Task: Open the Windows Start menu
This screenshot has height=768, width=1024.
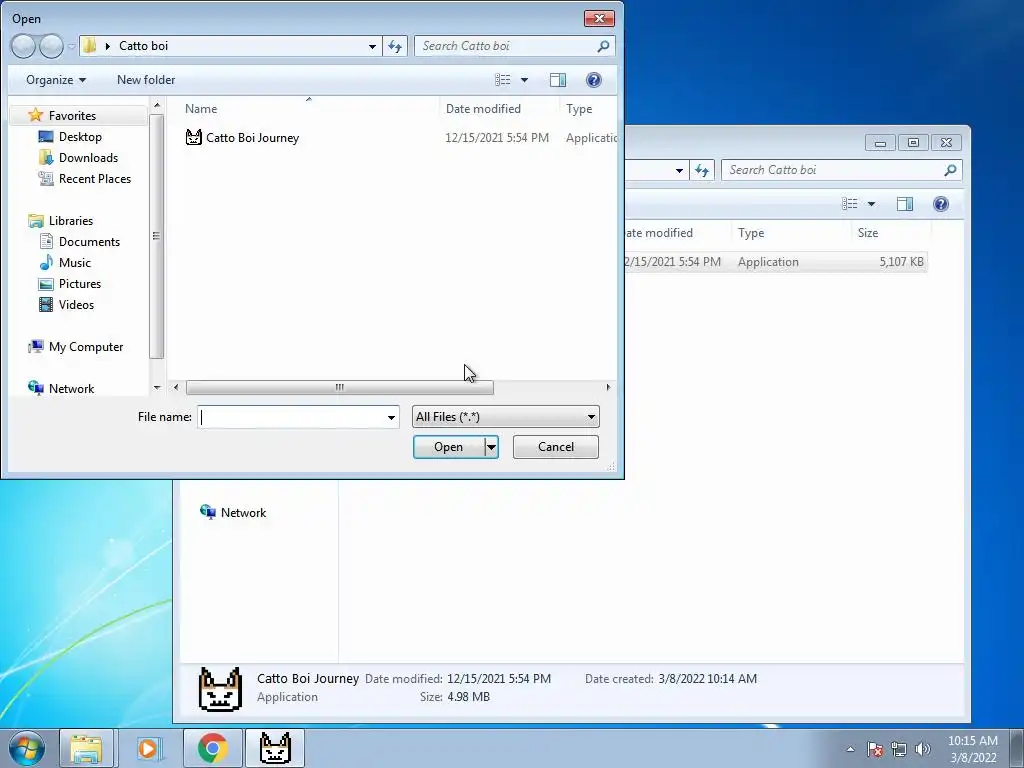Action: pyautogui.click(x=26, y=748)
